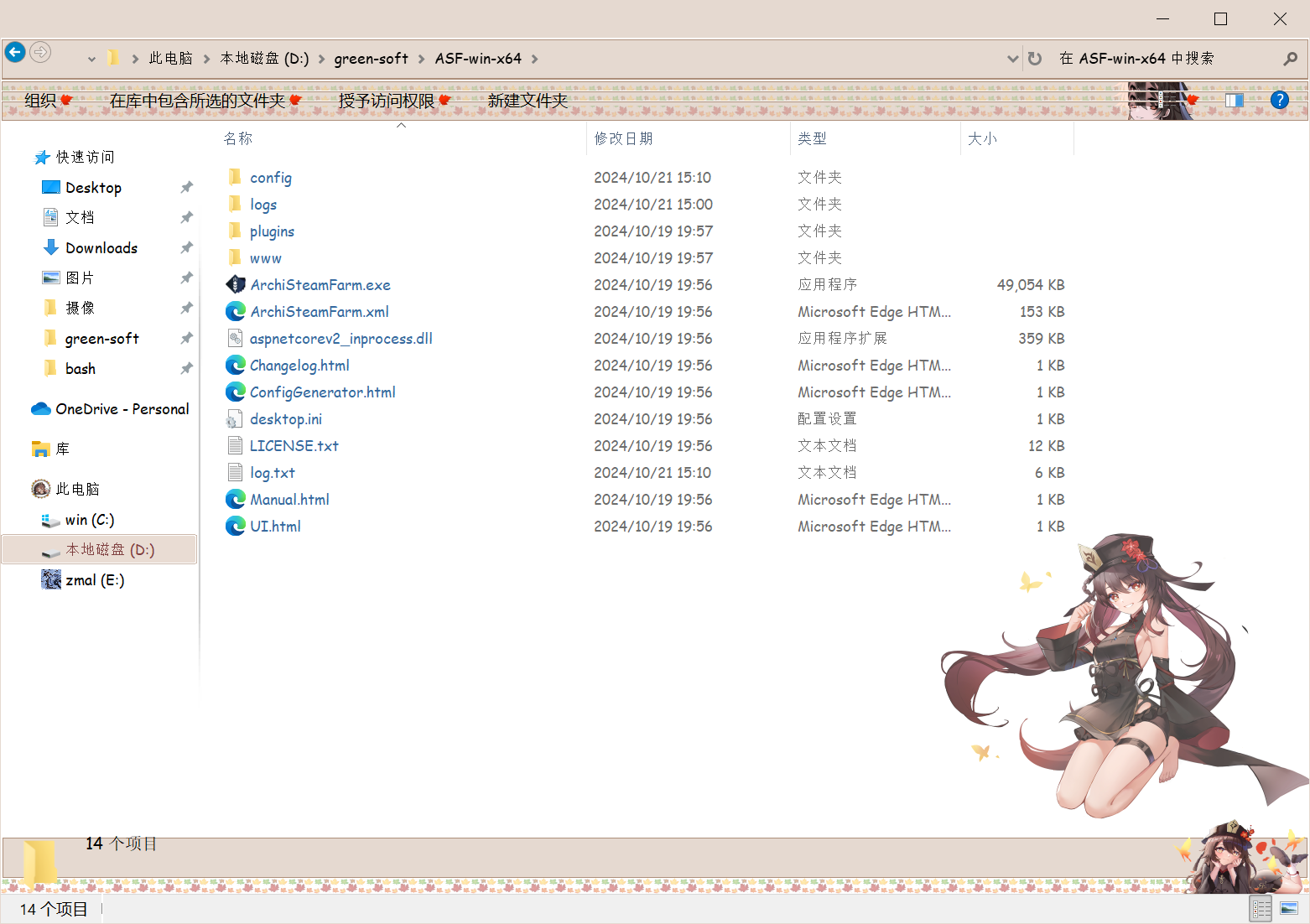Image resolution: width=1310 pixels, height=924 pixels.
Task: Select ArchiSteamFarm.xml Edge icon
Action: pyautogui.click(x=236, y=311)
